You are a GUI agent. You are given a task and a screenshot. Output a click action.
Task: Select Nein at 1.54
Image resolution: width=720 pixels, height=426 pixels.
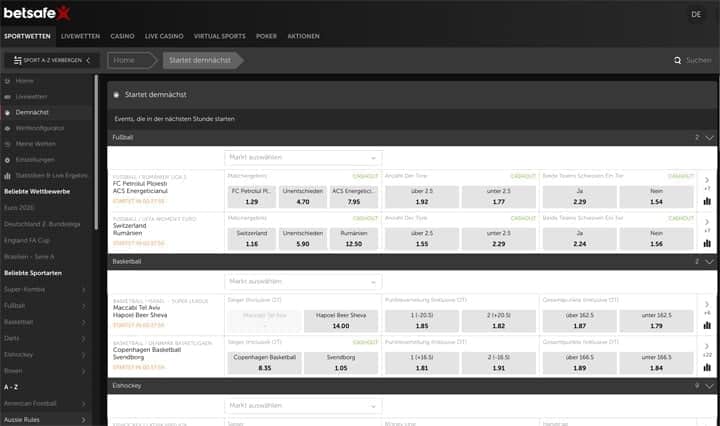(656, 196)
